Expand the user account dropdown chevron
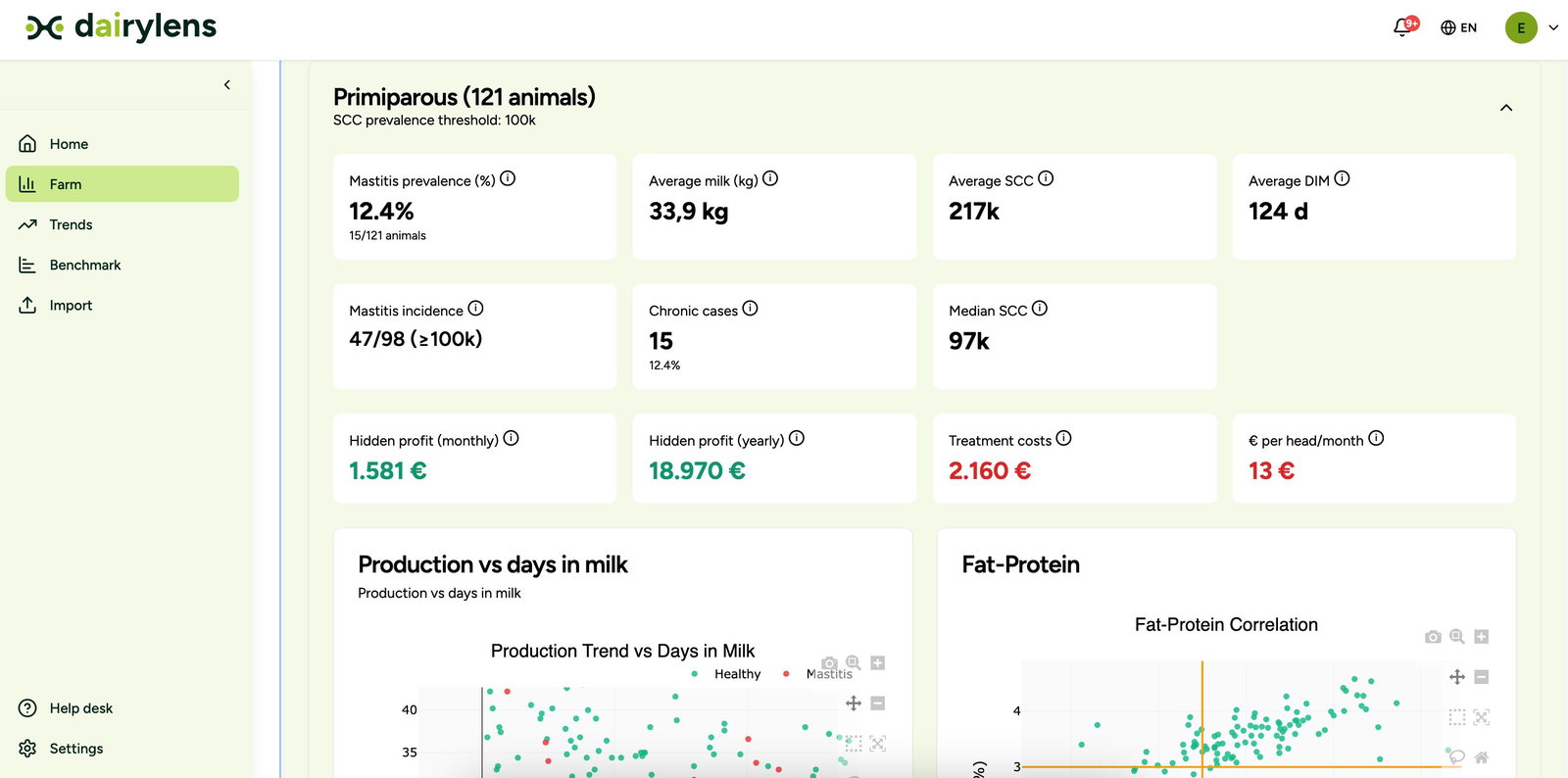Screen dimensions: 1568x778 pos(1553,27)
